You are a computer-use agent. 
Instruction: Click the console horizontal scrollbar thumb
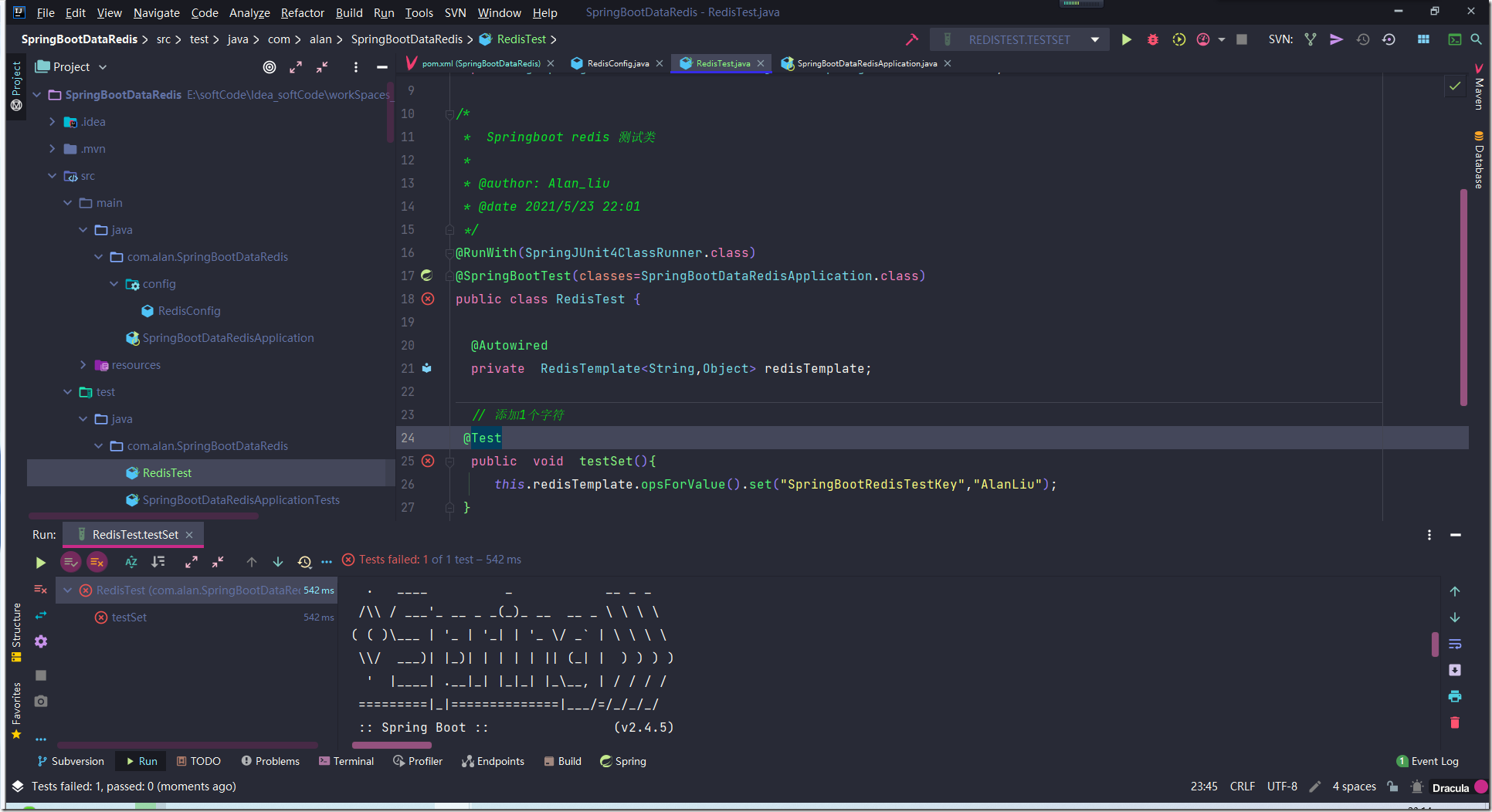point(392,745)
